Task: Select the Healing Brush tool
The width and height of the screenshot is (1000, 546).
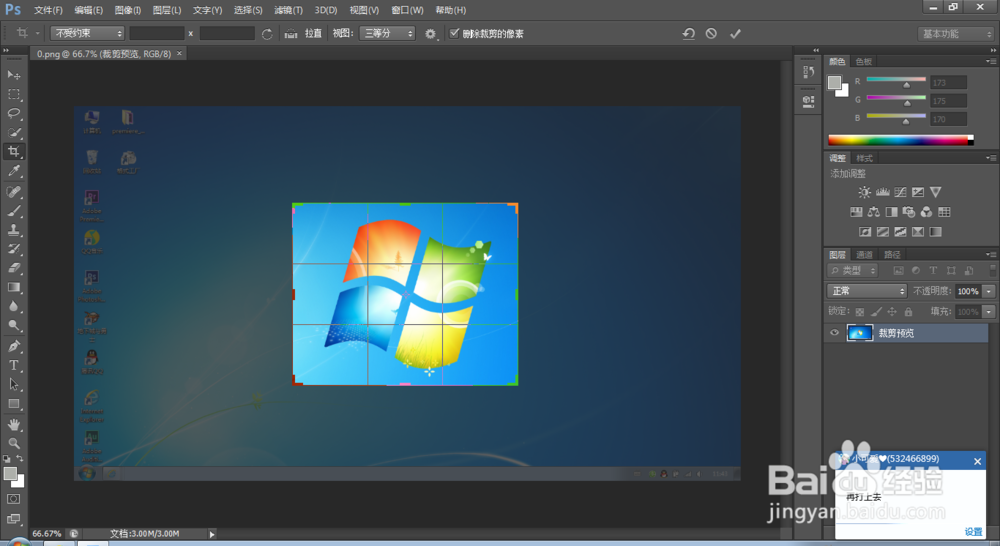Action: (13, 191)
